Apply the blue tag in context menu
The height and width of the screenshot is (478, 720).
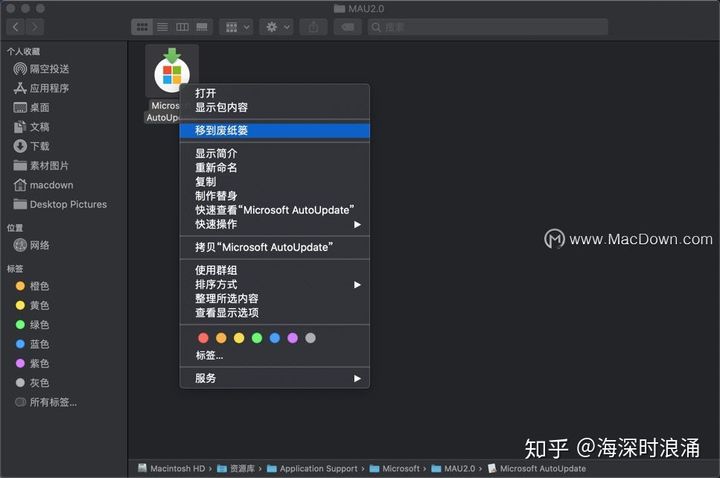point(275,338)
